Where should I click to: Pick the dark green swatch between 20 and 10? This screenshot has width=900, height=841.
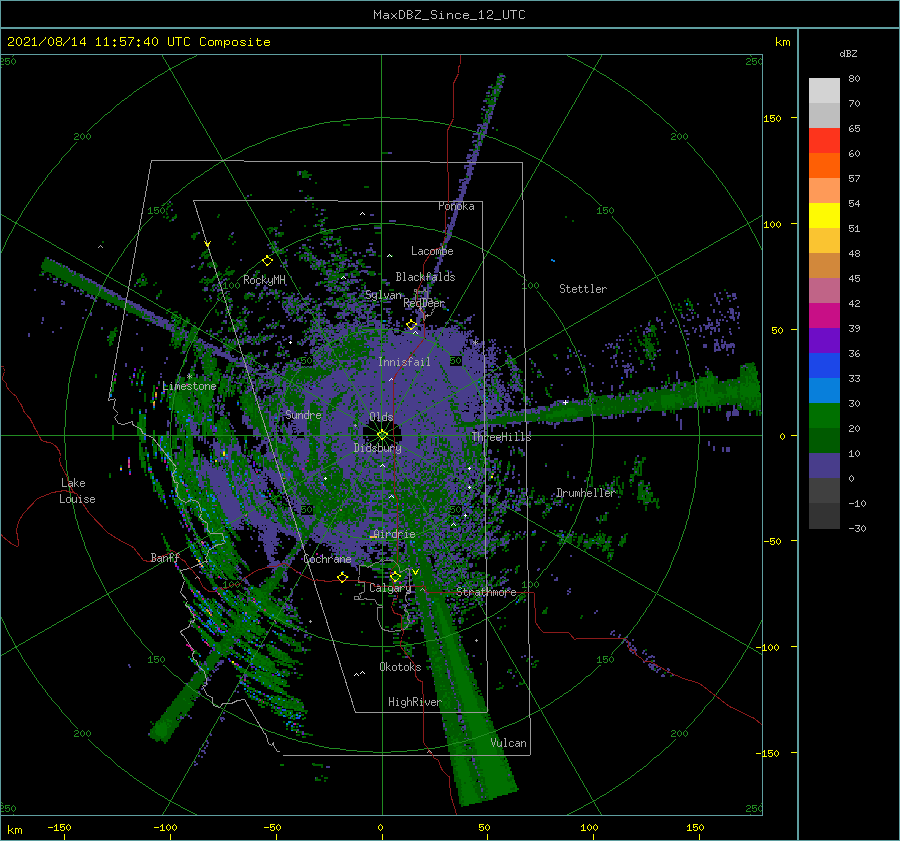[824, 440]
